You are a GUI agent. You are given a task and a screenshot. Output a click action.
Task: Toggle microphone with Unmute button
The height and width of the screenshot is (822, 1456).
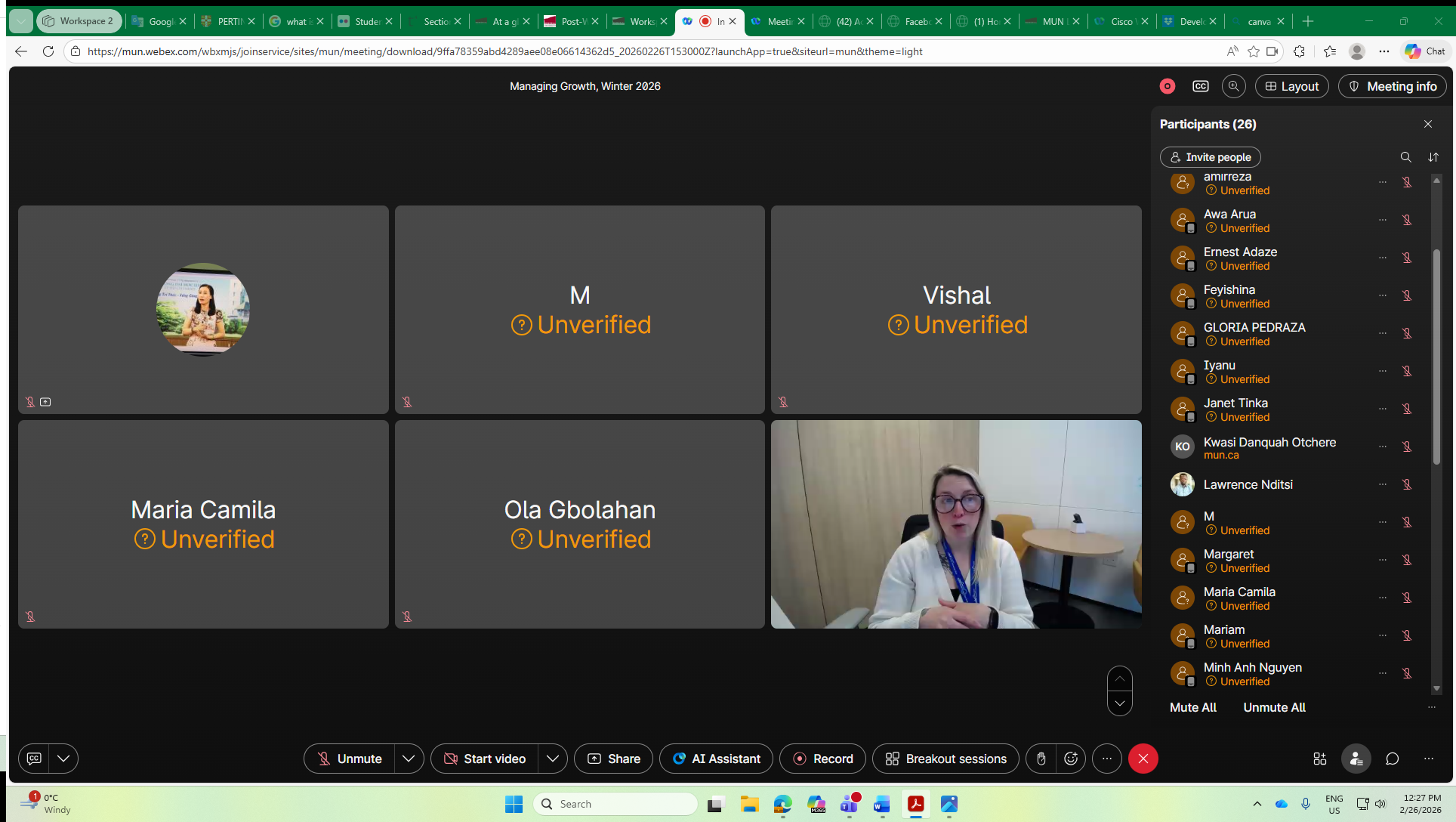coord(350,759)
